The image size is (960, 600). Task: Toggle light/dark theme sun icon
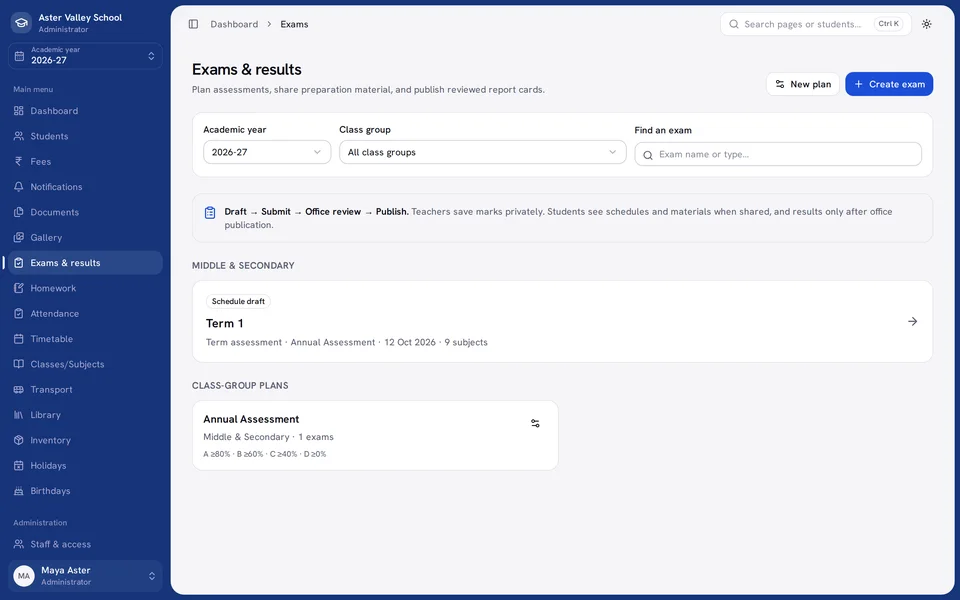926,24
